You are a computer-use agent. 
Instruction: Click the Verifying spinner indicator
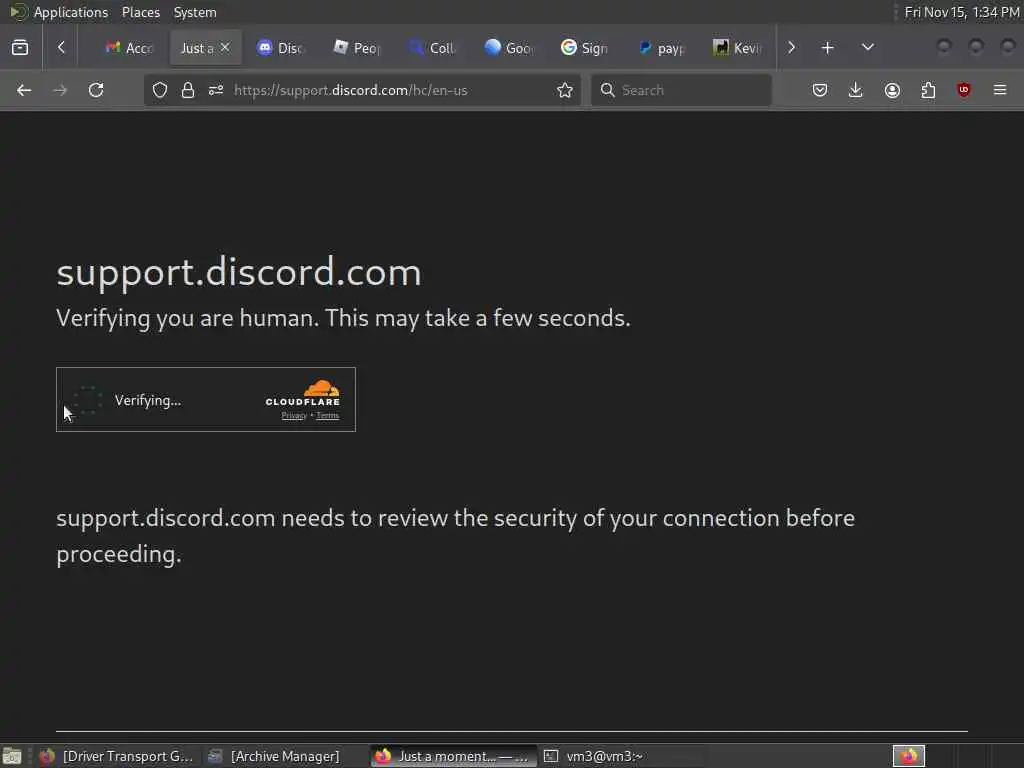pos(88,400)
